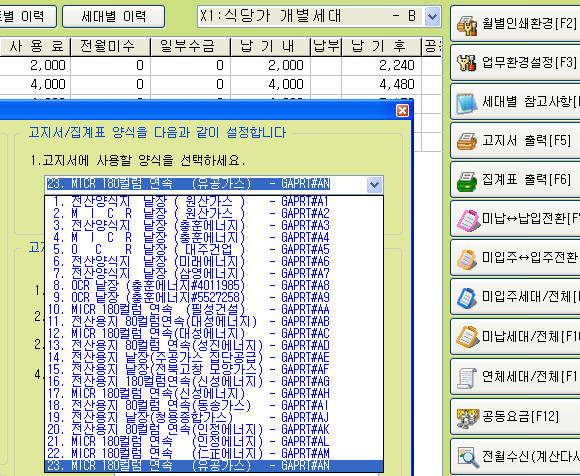Collapse the 고지서 양식 dropdown arrow

click(374, 185)
